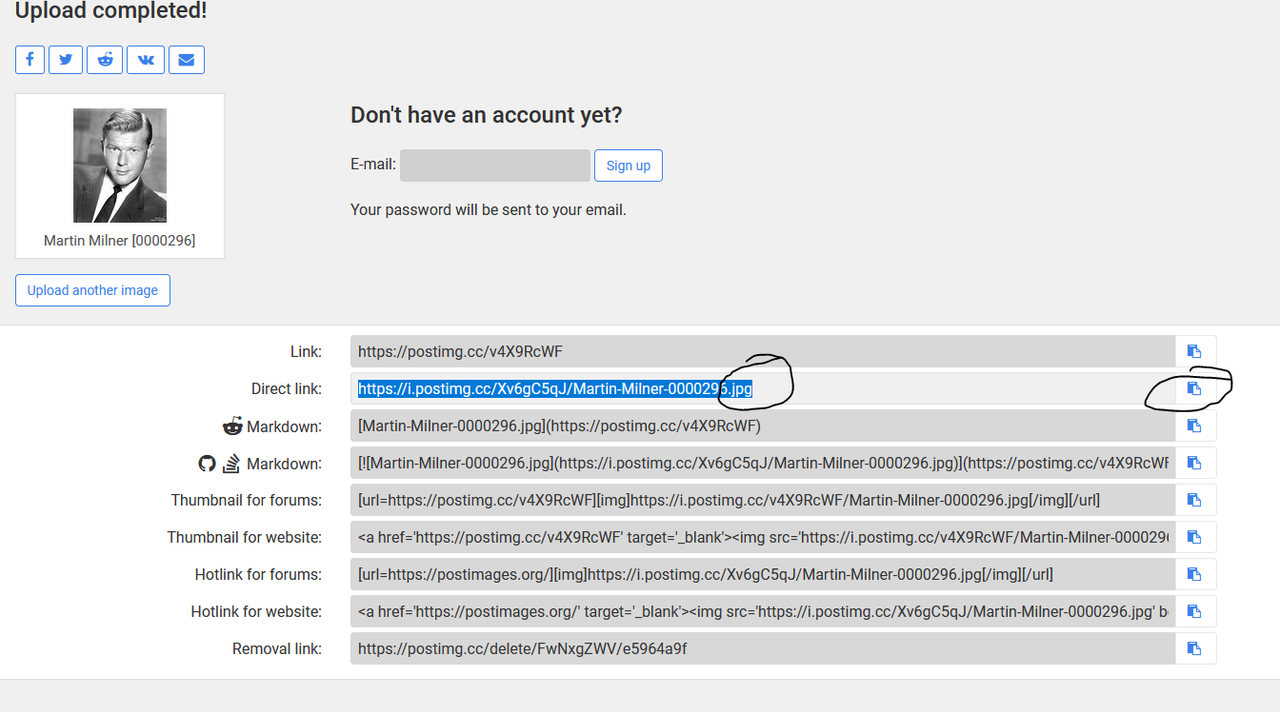
Task: Focus the E-mail input field
Action: click(x=495, y=165)
